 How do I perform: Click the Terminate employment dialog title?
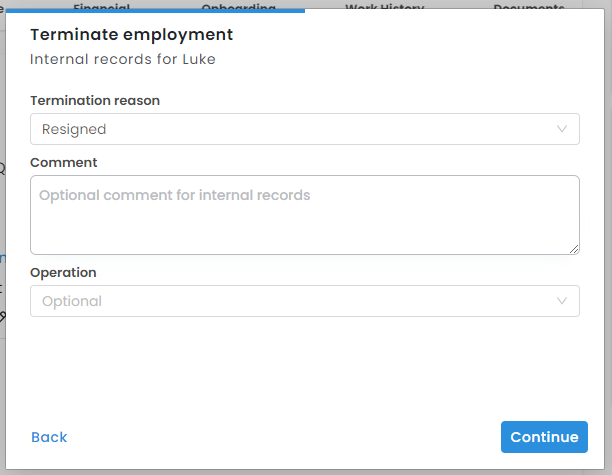click(131, 35)
